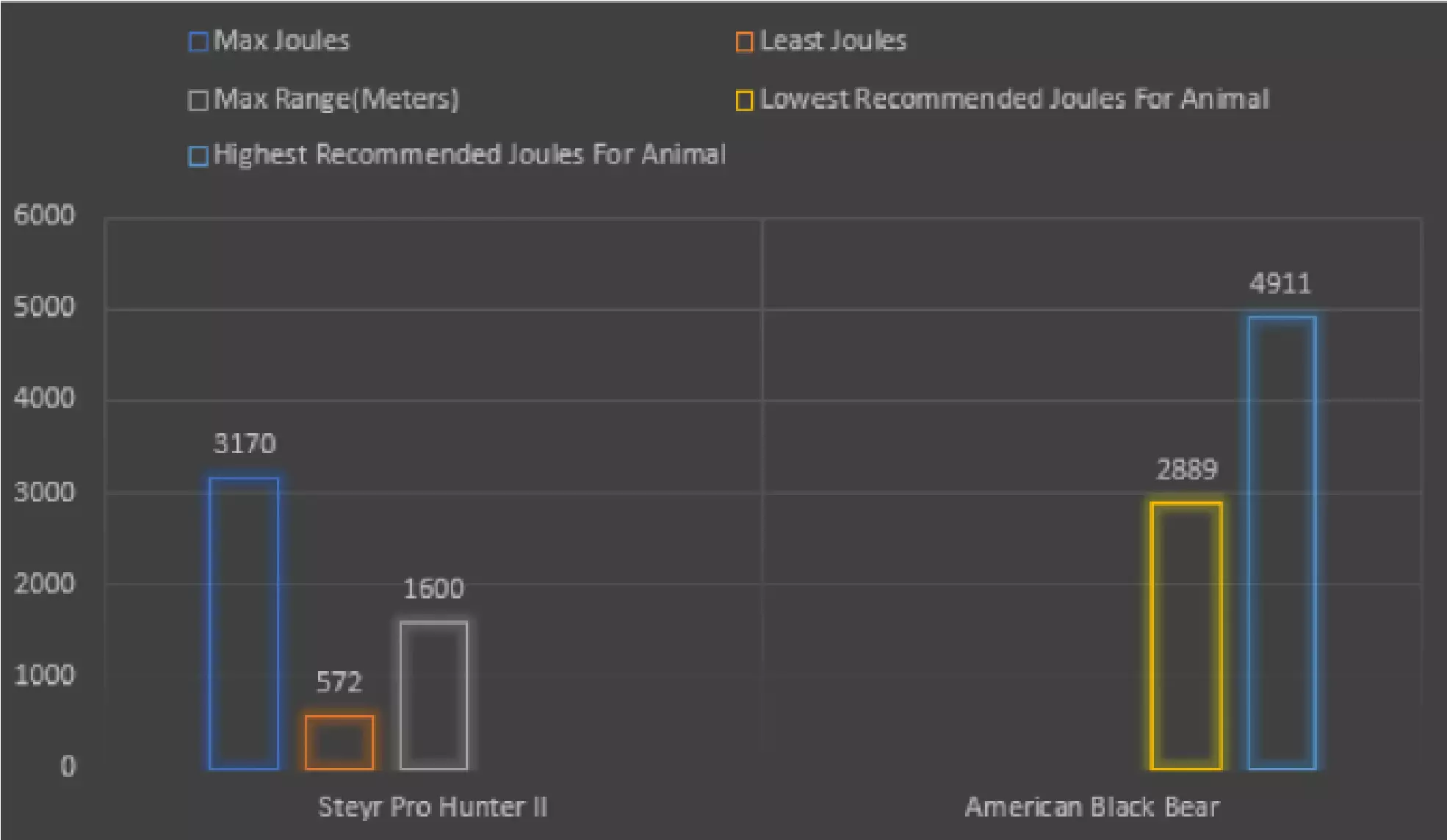Click the Least Joules orange legend swatch
This screenshot has width=1447, height=840.
coord(744,42)
